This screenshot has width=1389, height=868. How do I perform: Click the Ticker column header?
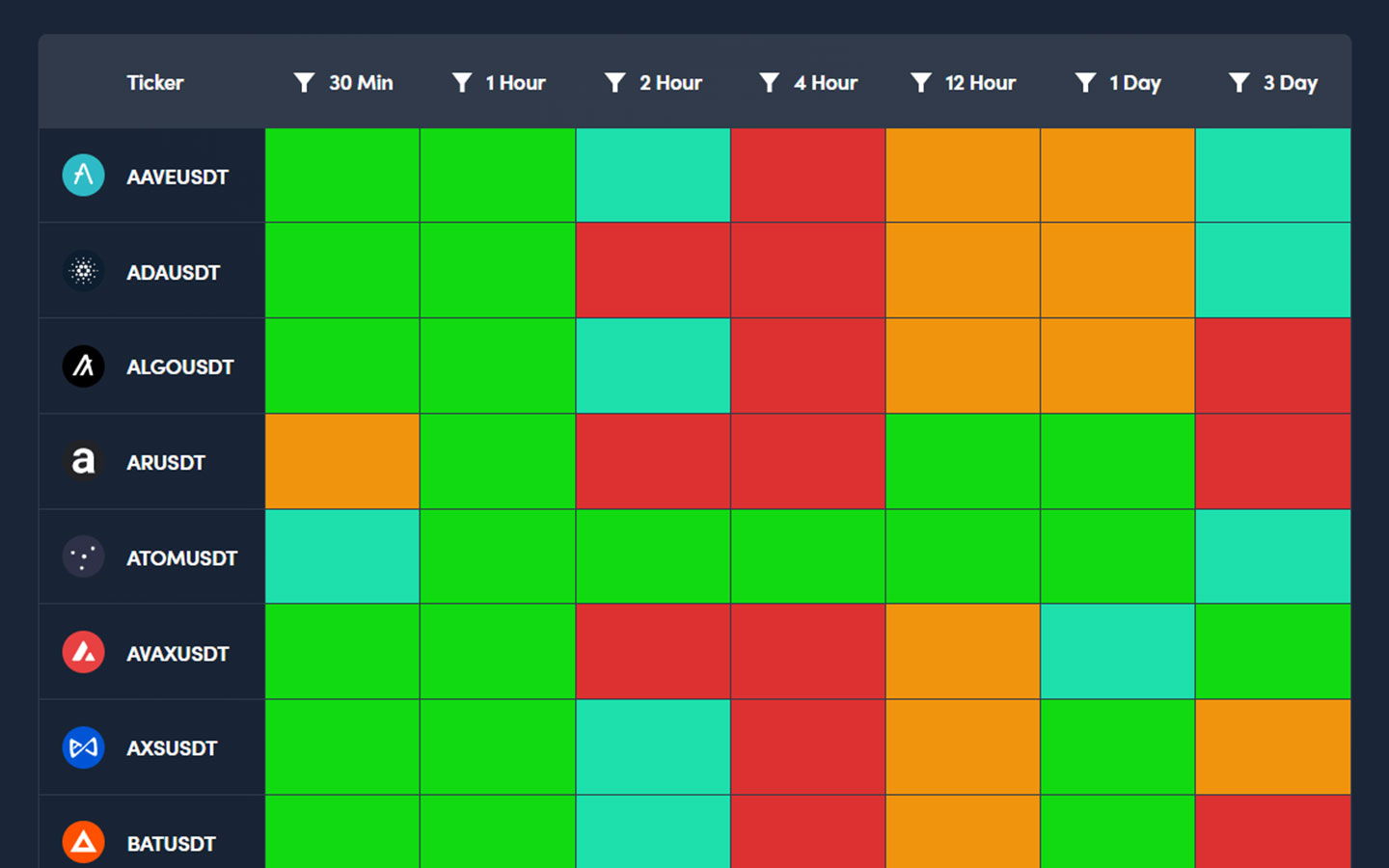pyautogui.click(x=155, y=83)
